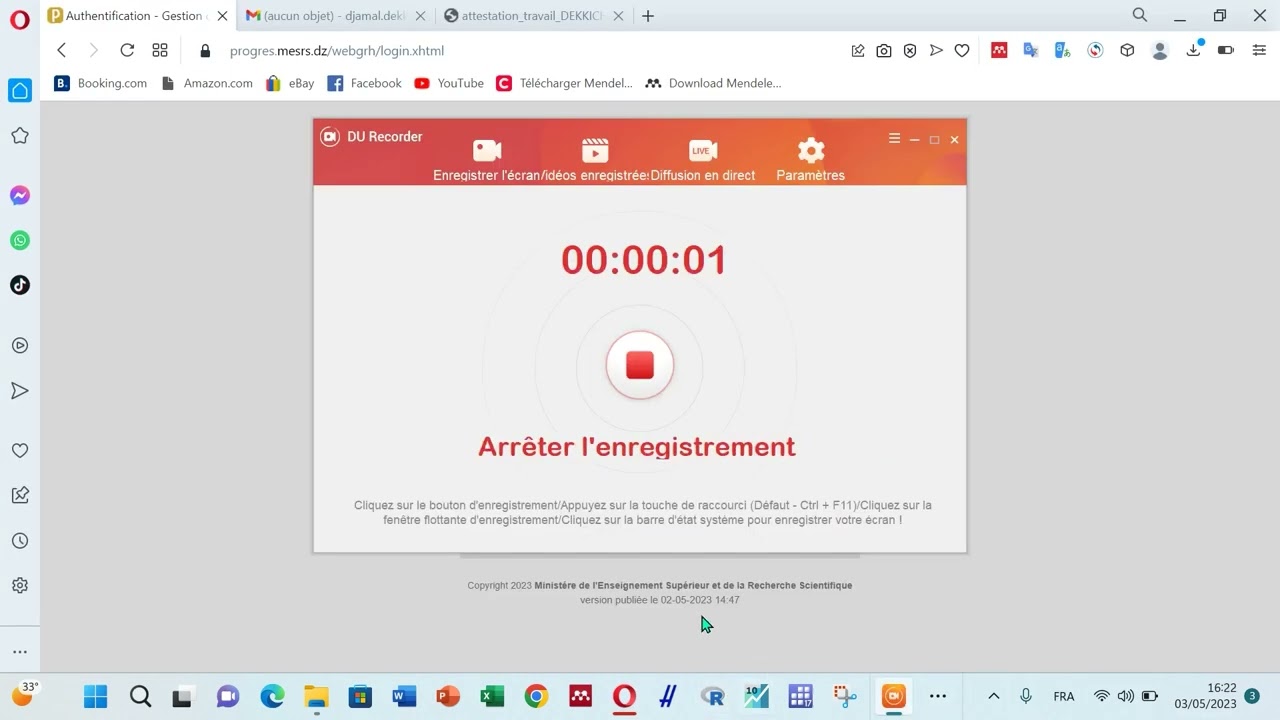1280x720 pixels.
Task: Open Paramètres in DU Recorder
Action: 811,160
